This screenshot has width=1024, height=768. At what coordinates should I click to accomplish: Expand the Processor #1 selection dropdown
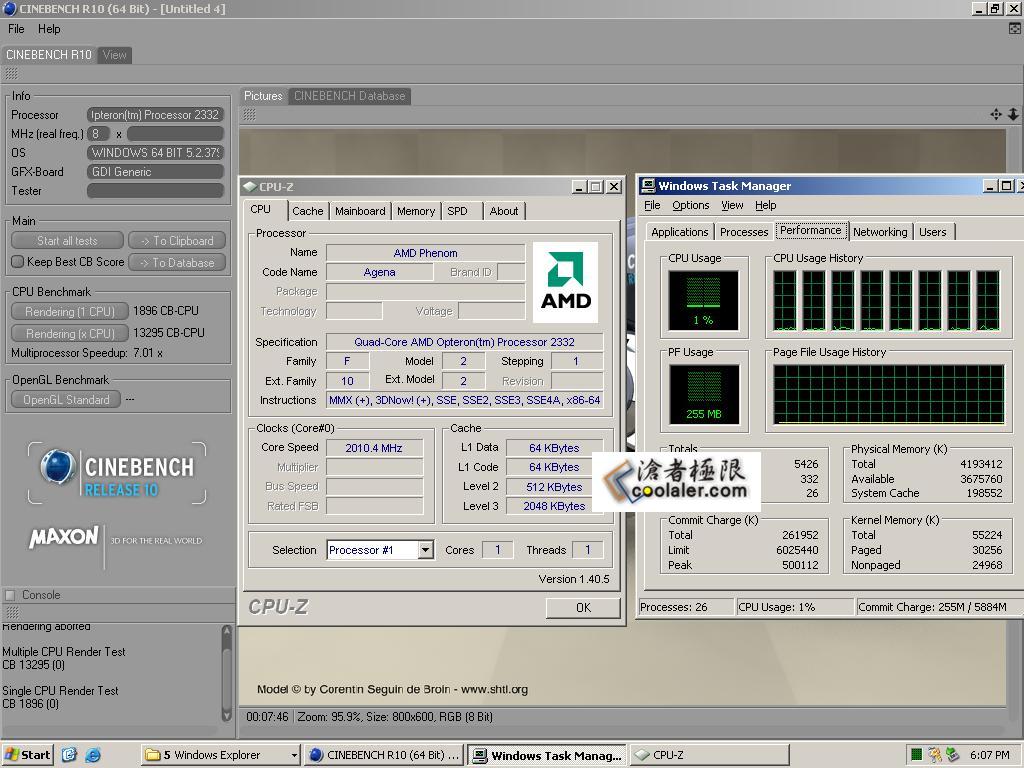click(x=425, y=550)
